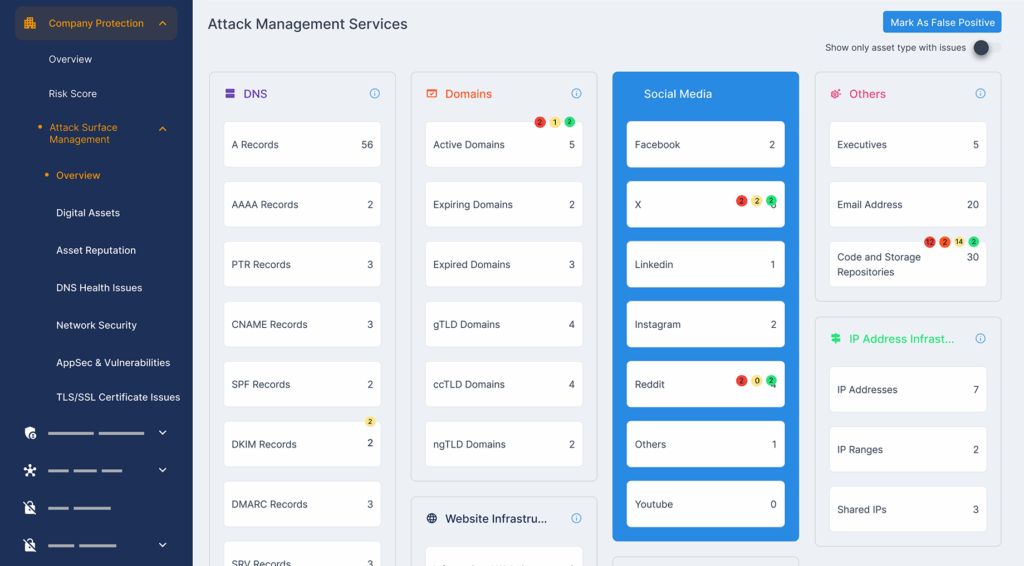Open the Others panel info icon
This screenshot has width=1024, height=566.
980,93
